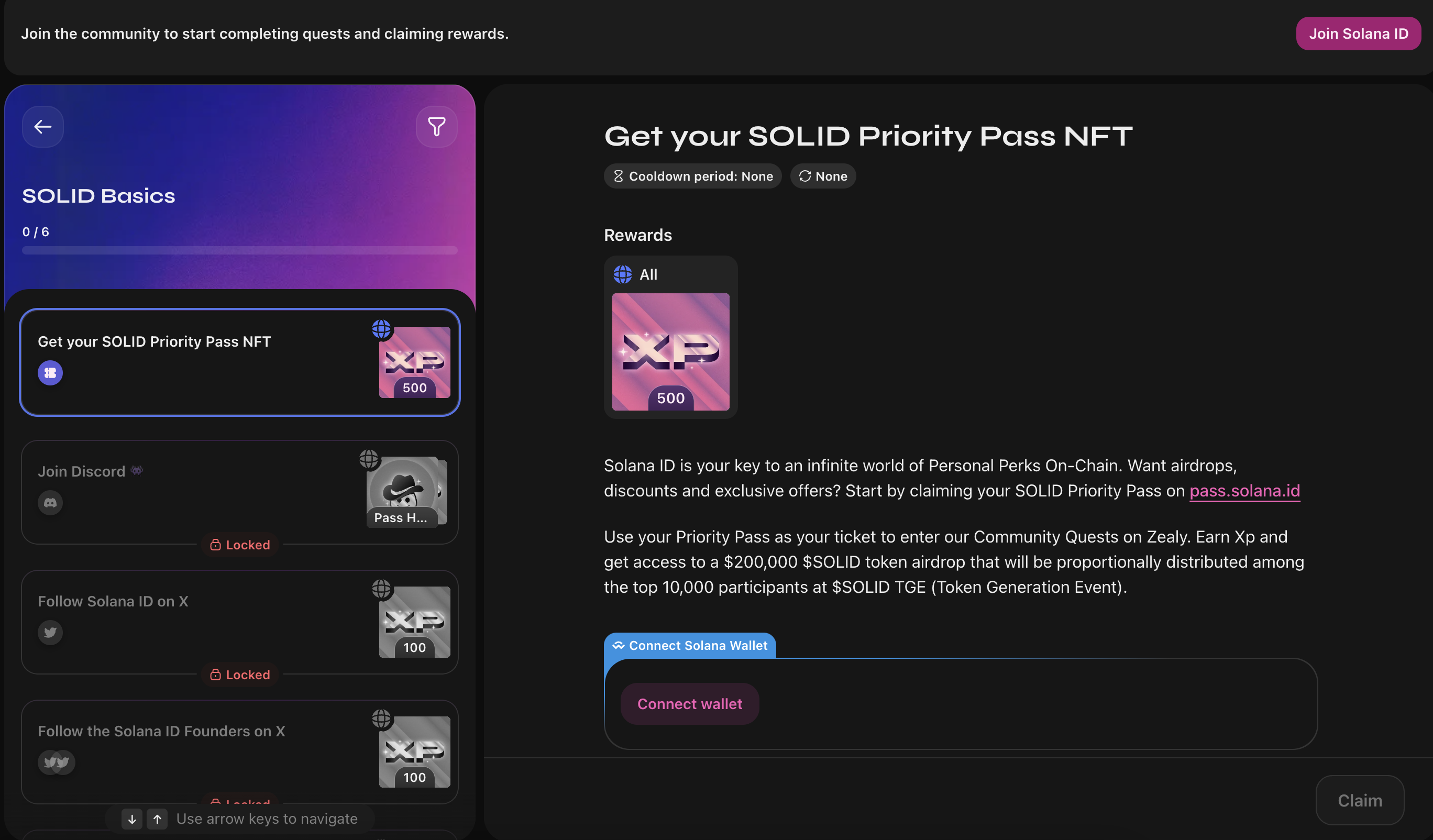Click the double Twitter icons under Founders quest
The width and height of the screenshot is (1433, 840).
(56, 762)
